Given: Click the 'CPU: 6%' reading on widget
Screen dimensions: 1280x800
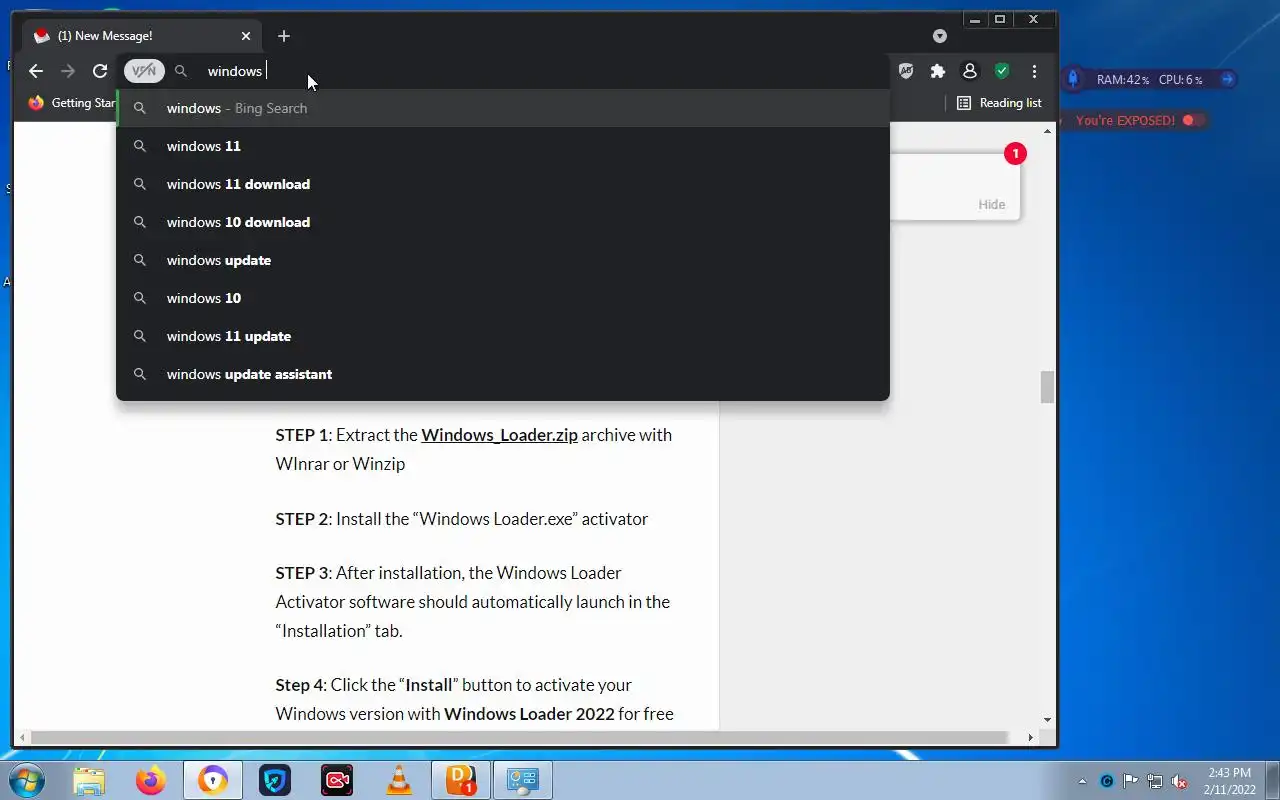Looking at the screenshot, I should pos(1180,80).
